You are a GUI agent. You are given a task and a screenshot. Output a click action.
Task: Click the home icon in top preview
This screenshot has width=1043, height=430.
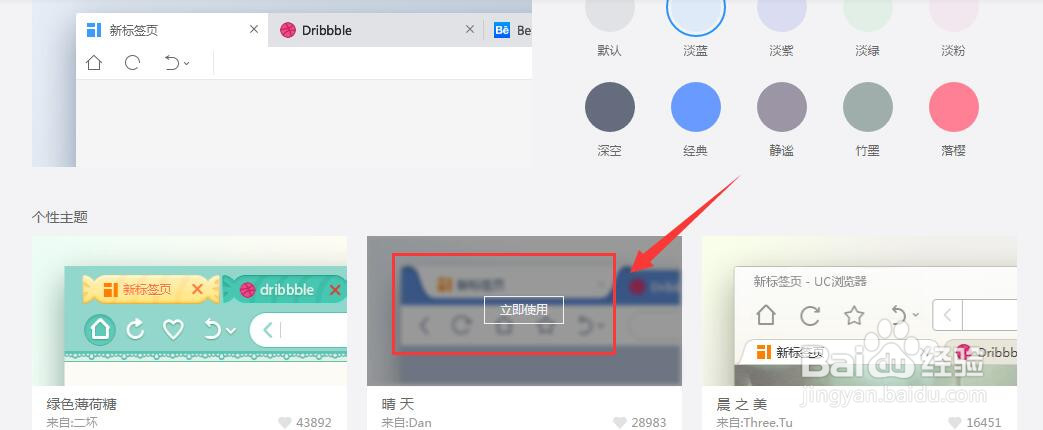tap(94, 63)
